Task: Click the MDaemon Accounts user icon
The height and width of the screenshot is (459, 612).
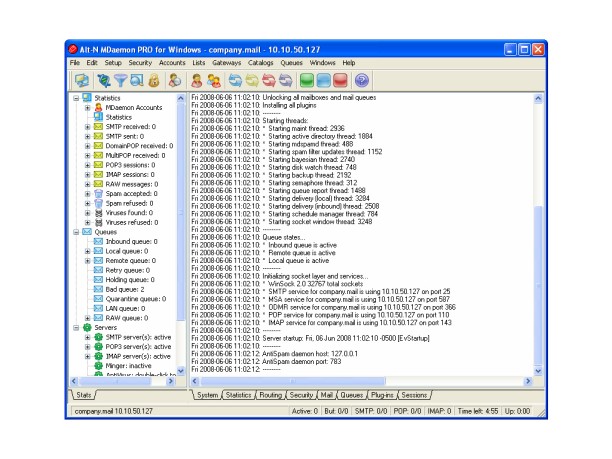Action: [x=98, y=107]
